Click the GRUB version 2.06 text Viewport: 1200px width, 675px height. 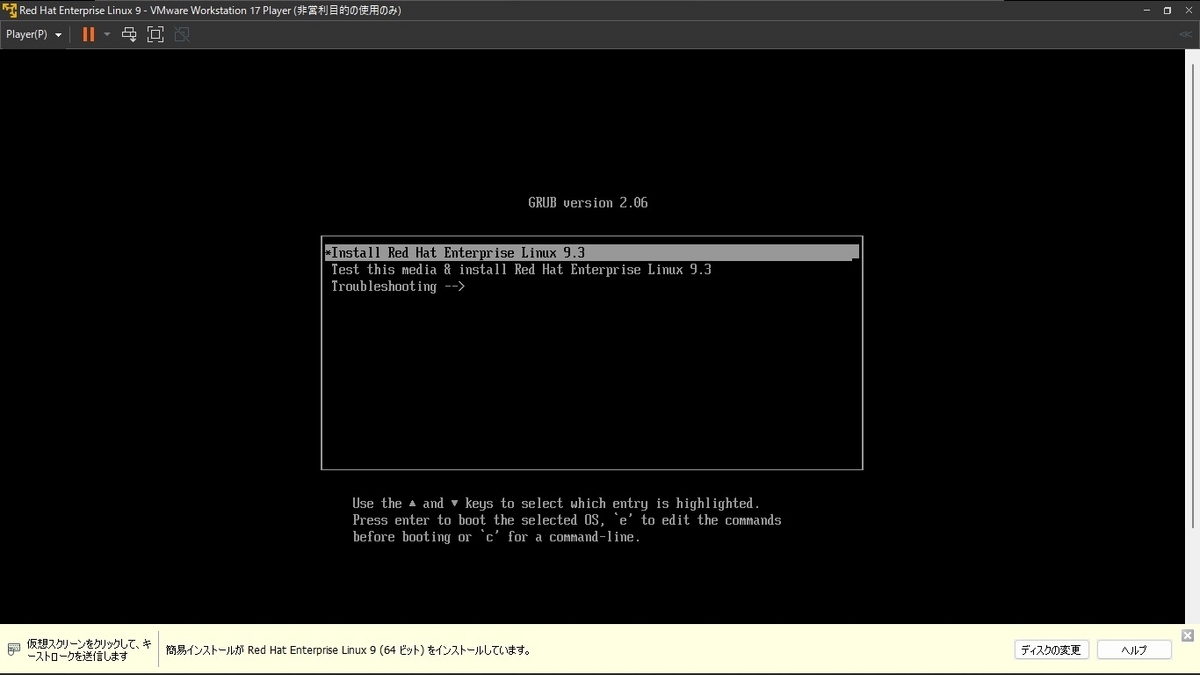click(x=588, y=203)
